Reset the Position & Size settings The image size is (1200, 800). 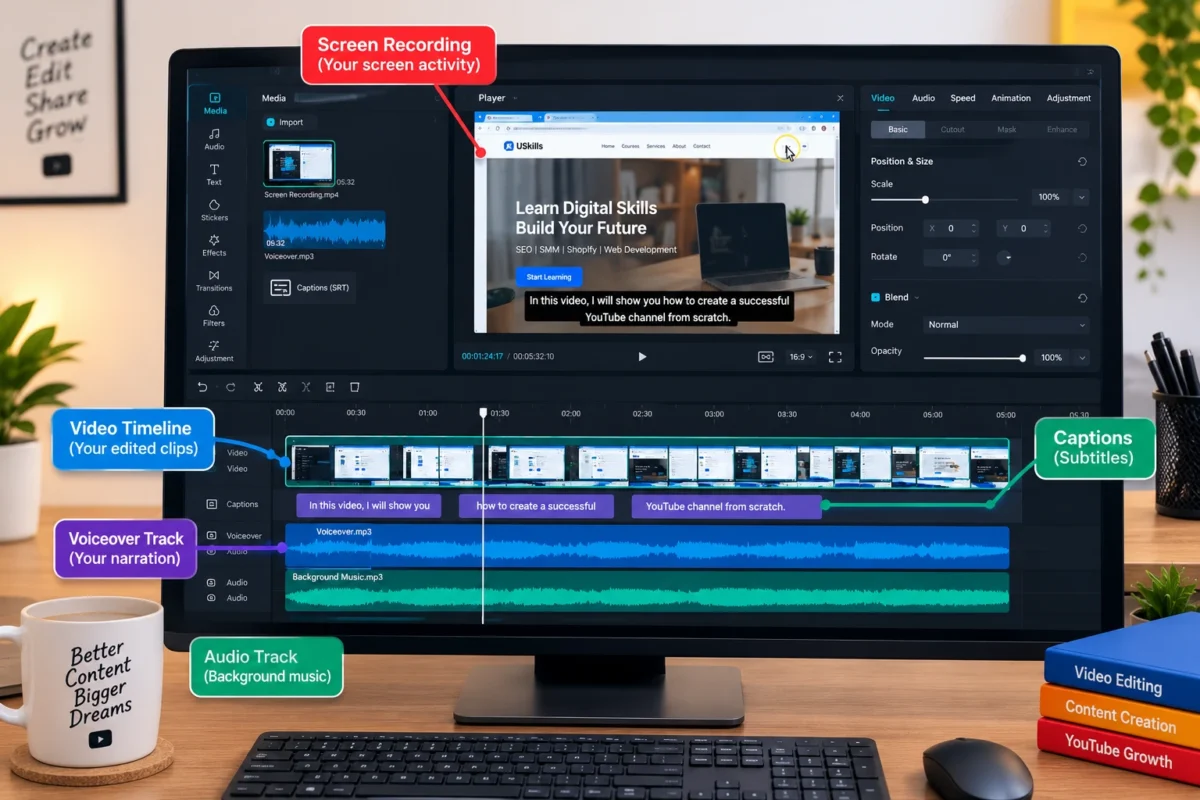click(1082, 162)
